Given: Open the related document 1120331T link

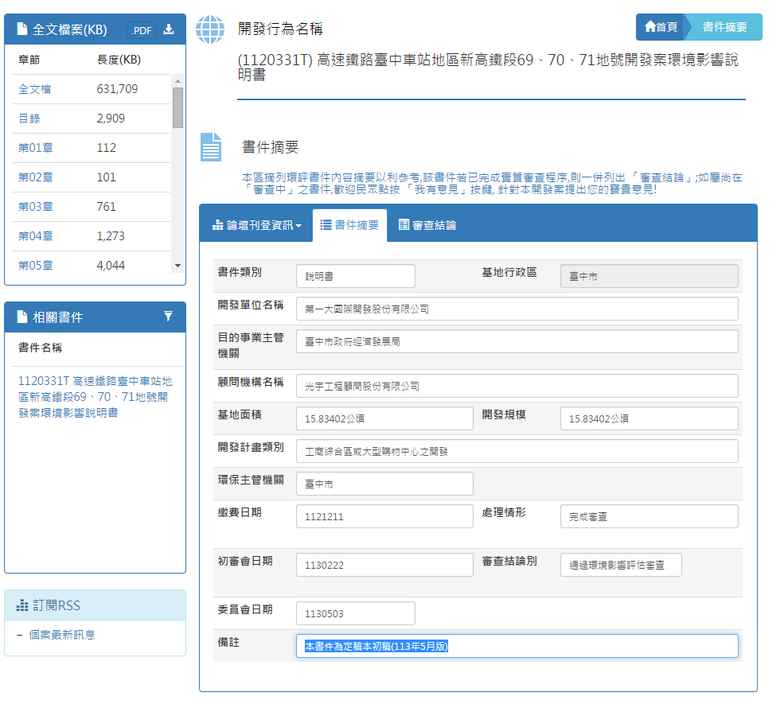Looking at the screenshot, I should (95, 397).
